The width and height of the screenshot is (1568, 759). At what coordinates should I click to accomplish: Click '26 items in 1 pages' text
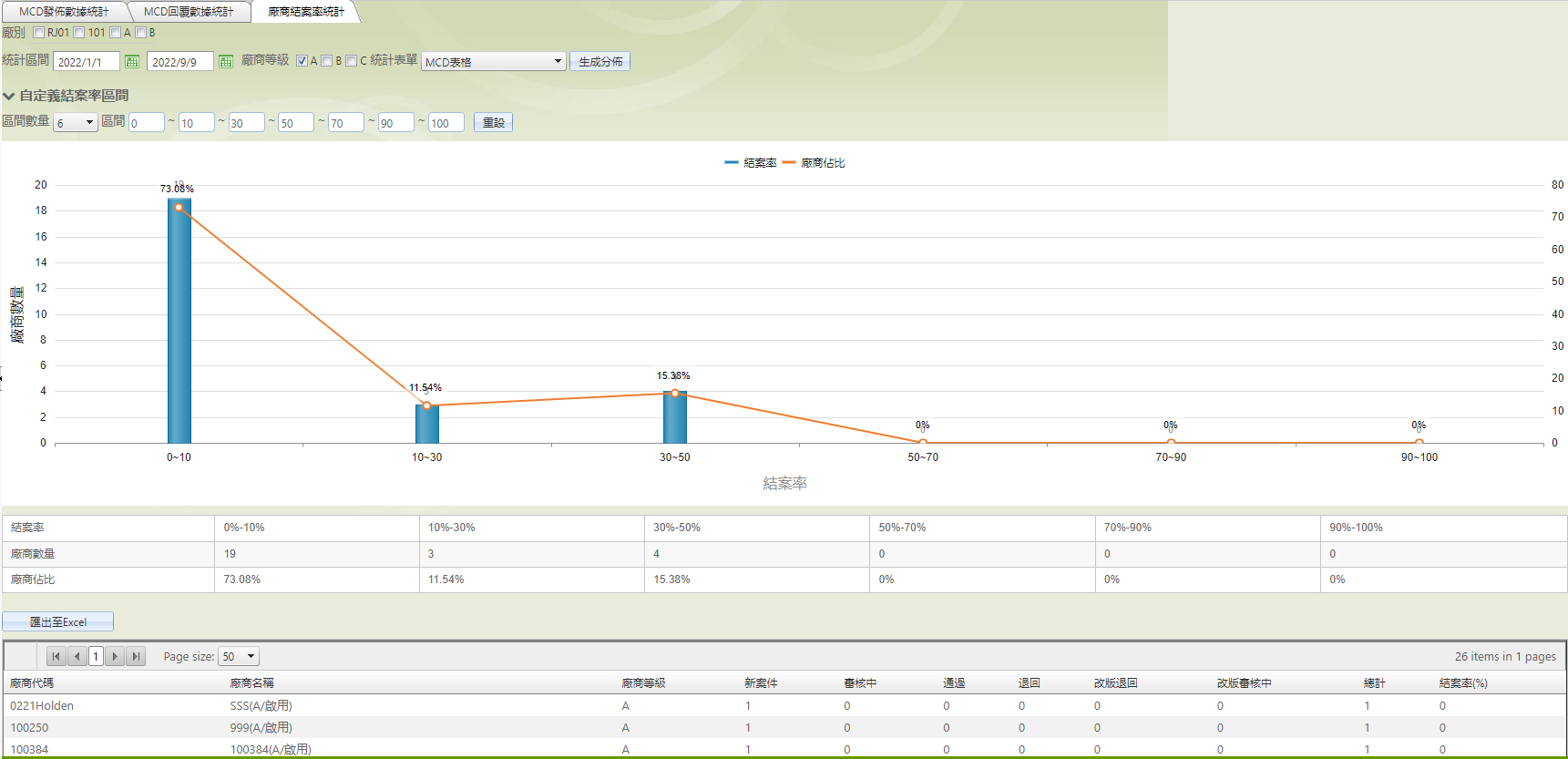pos(1505,656)
